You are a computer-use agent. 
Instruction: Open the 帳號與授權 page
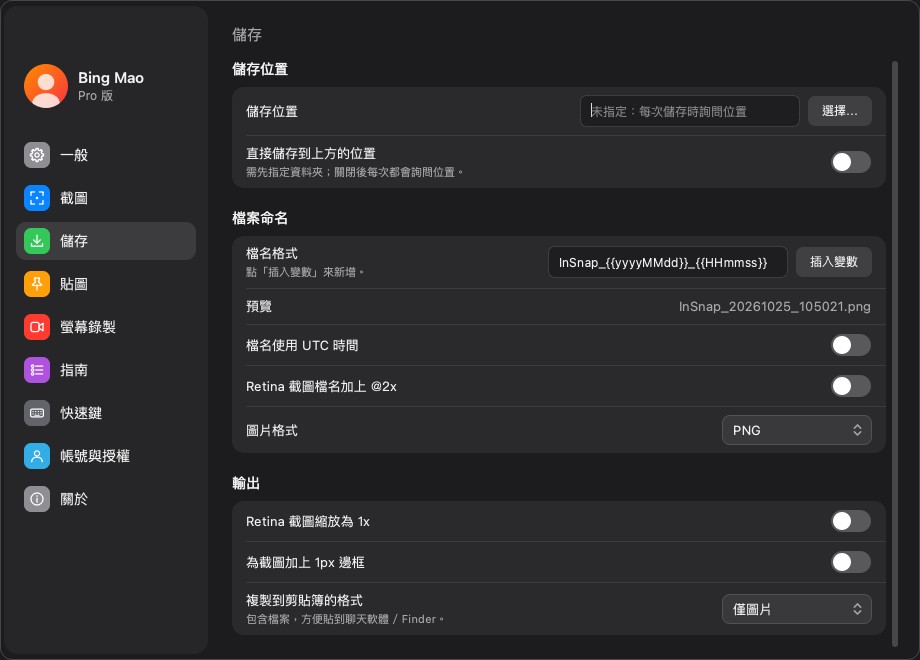click(x=106, y=456)
